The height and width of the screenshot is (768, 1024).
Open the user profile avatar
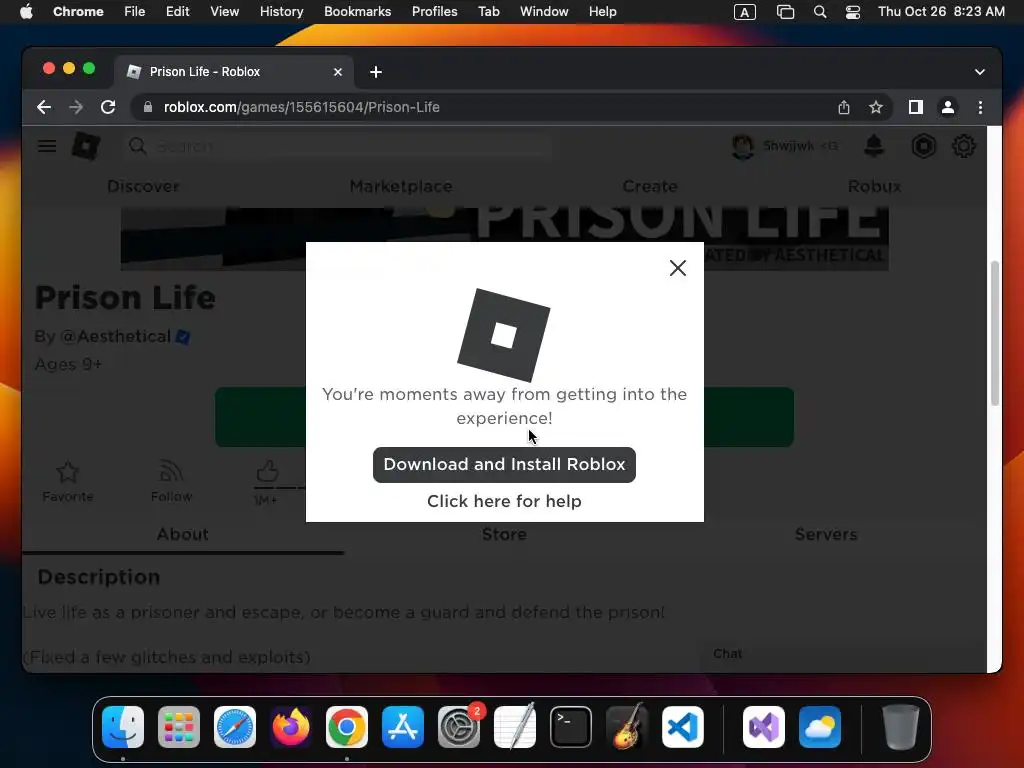[x=743, y=146]
